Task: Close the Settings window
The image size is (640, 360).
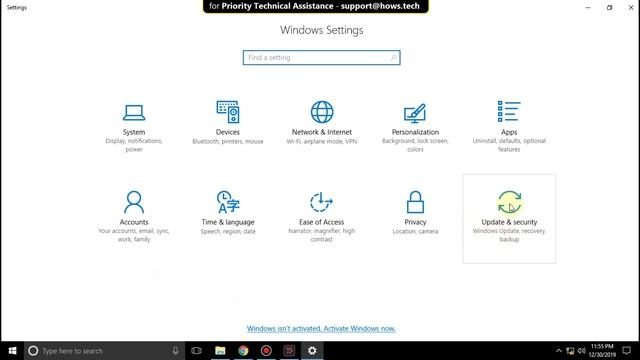Action: (x=631, y=7)
